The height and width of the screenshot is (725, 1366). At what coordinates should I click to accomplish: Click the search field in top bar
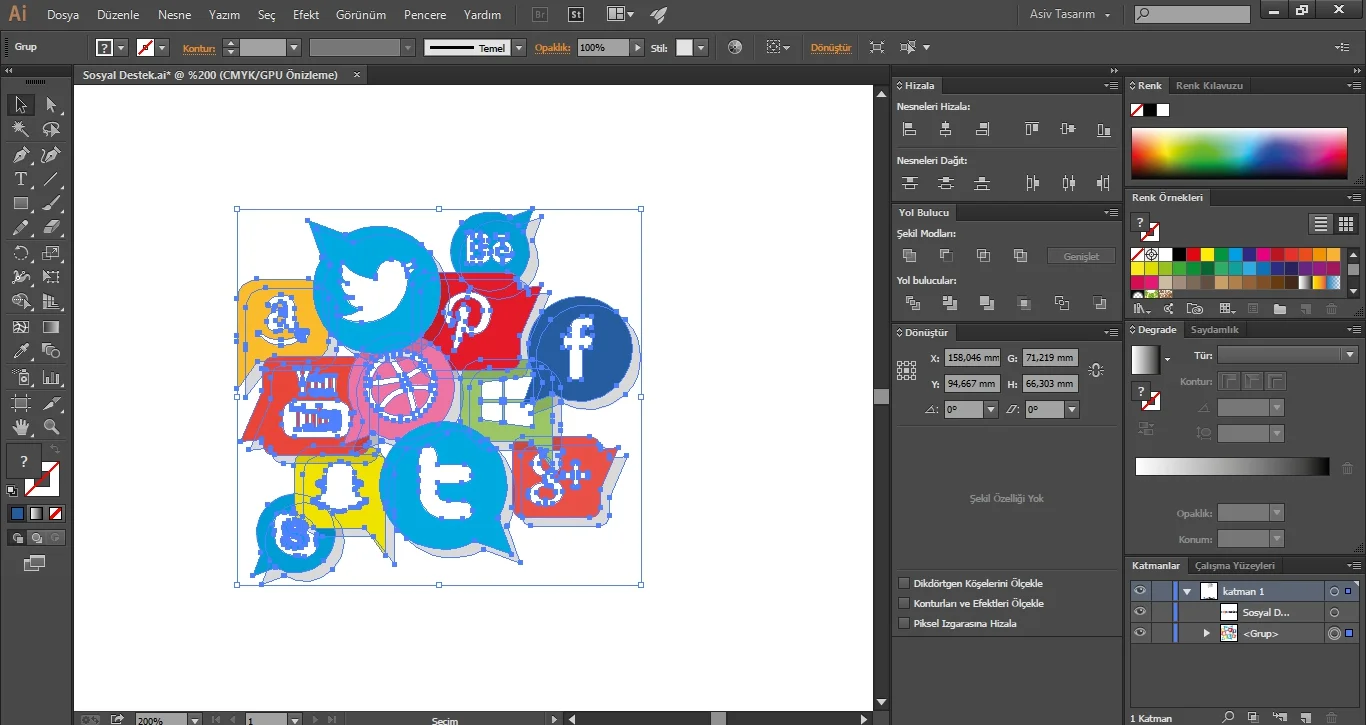pyautogui.click(x=1192, y=14)
